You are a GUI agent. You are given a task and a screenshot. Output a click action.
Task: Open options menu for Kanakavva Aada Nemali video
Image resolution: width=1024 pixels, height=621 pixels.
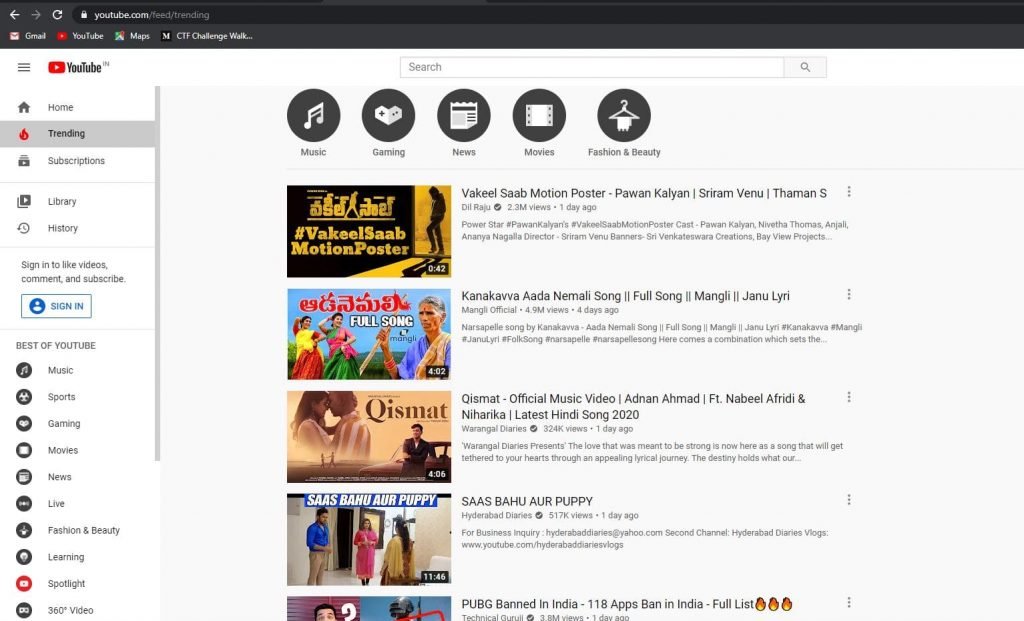(849, 295)
